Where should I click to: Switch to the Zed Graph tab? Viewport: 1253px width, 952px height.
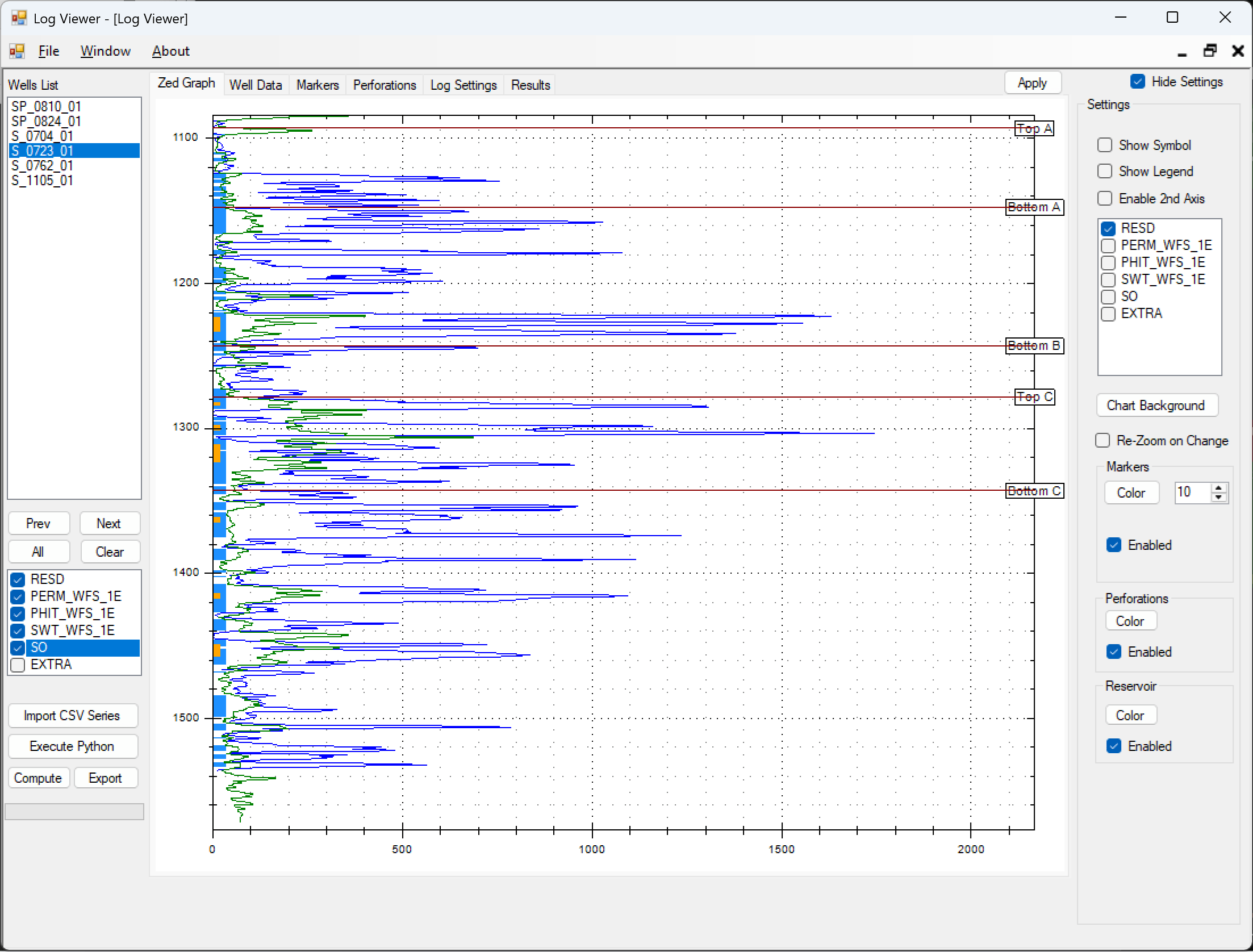point(186,83)
